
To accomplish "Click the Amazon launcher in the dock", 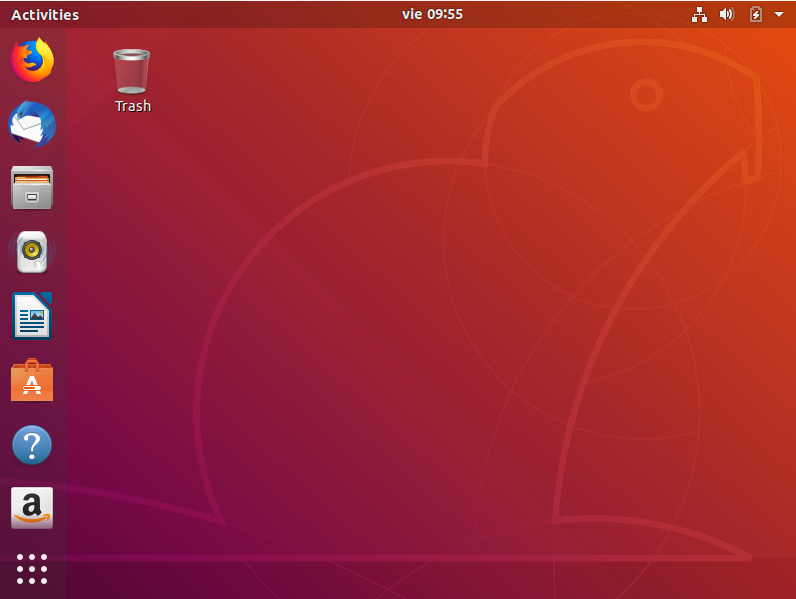I will coord(32,508).
